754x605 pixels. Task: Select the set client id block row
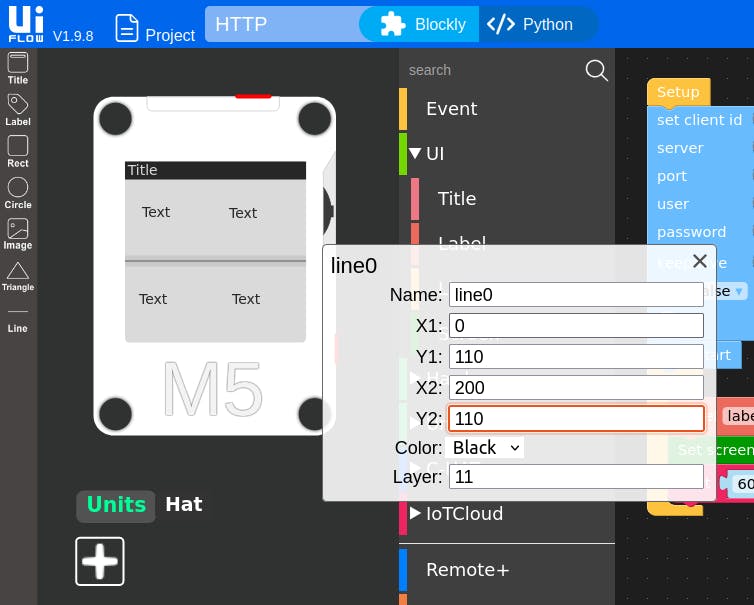[700, 120]
